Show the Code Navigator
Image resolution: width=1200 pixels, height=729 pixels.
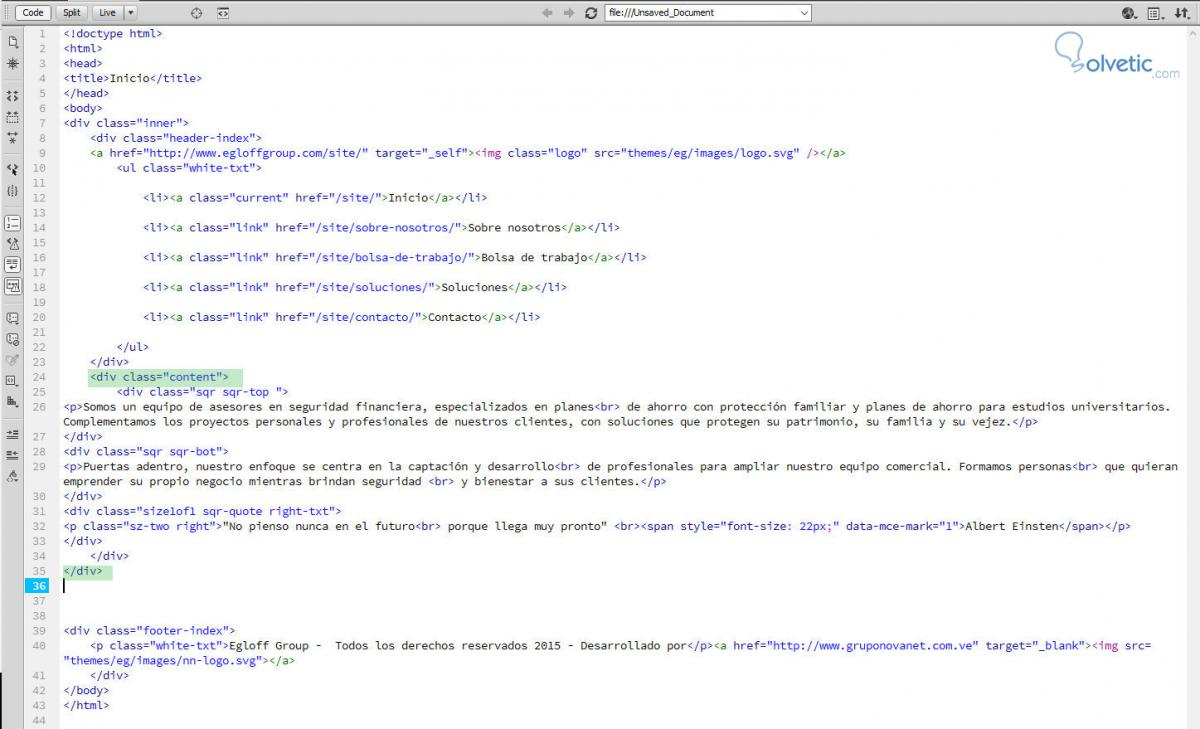(x=13, y=63)
